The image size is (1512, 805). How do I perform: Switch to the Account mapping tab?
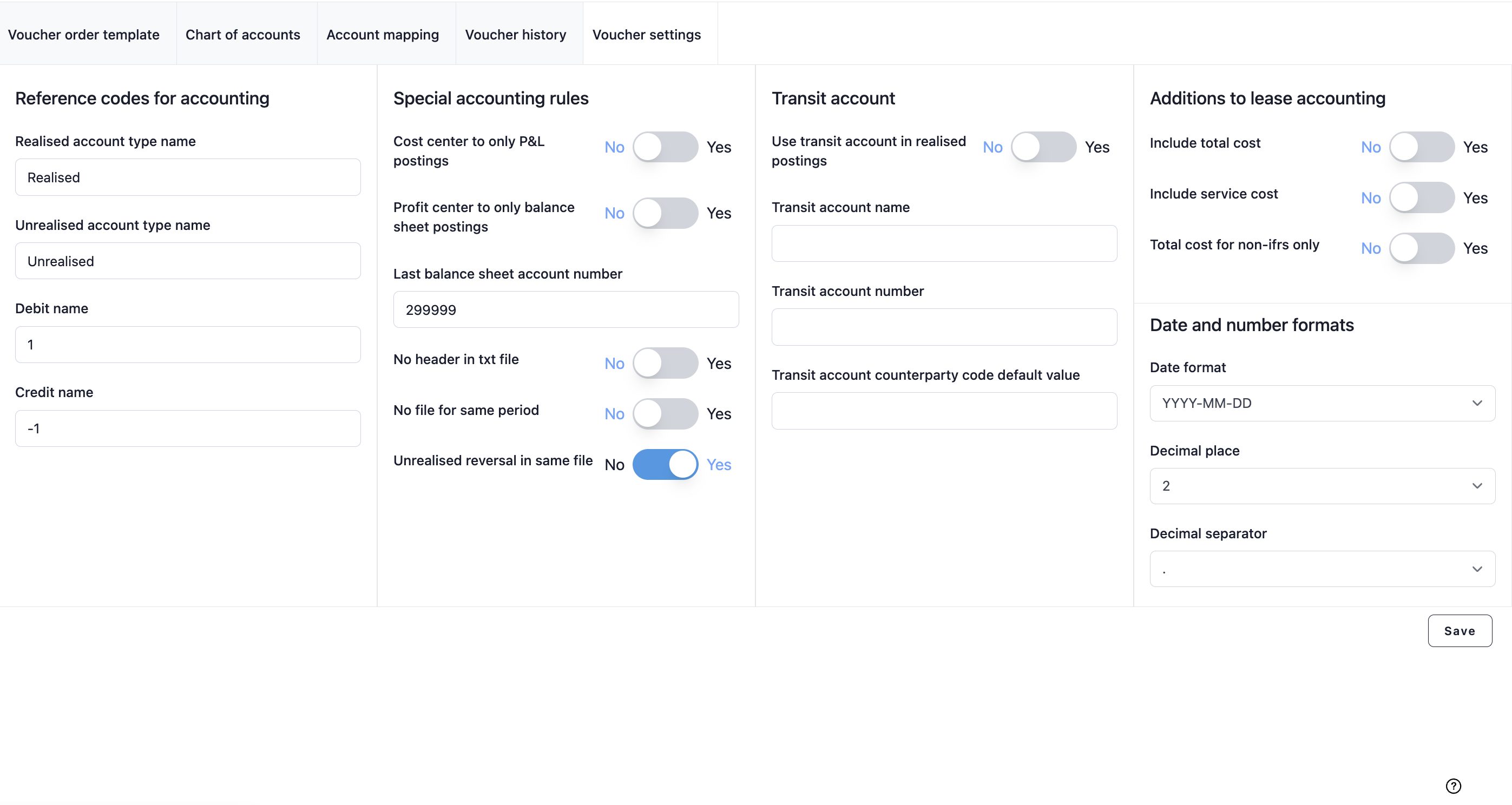tap(382, 35)
